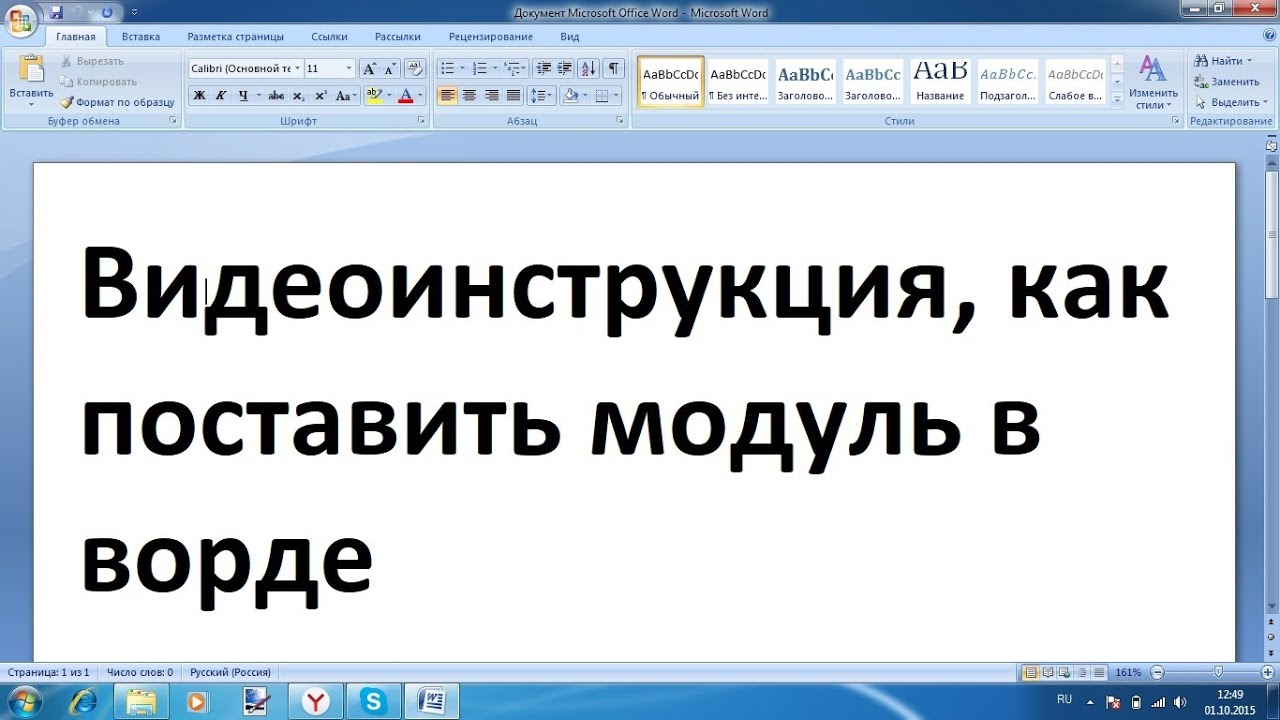Open Word help with question mark icon
This screenshot has width=1280, height=720.
pos(1269,36)
